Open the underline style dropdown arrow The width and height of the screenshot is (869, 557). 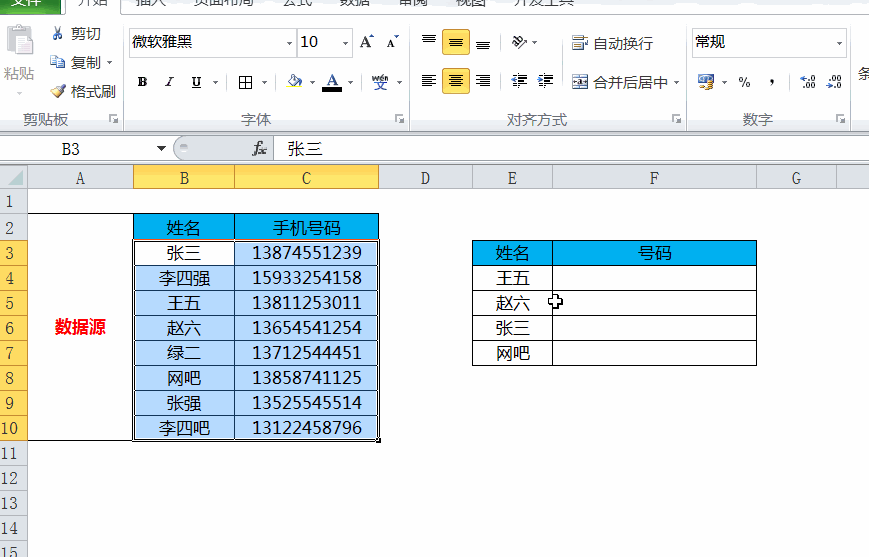click(x=216, y=83)
